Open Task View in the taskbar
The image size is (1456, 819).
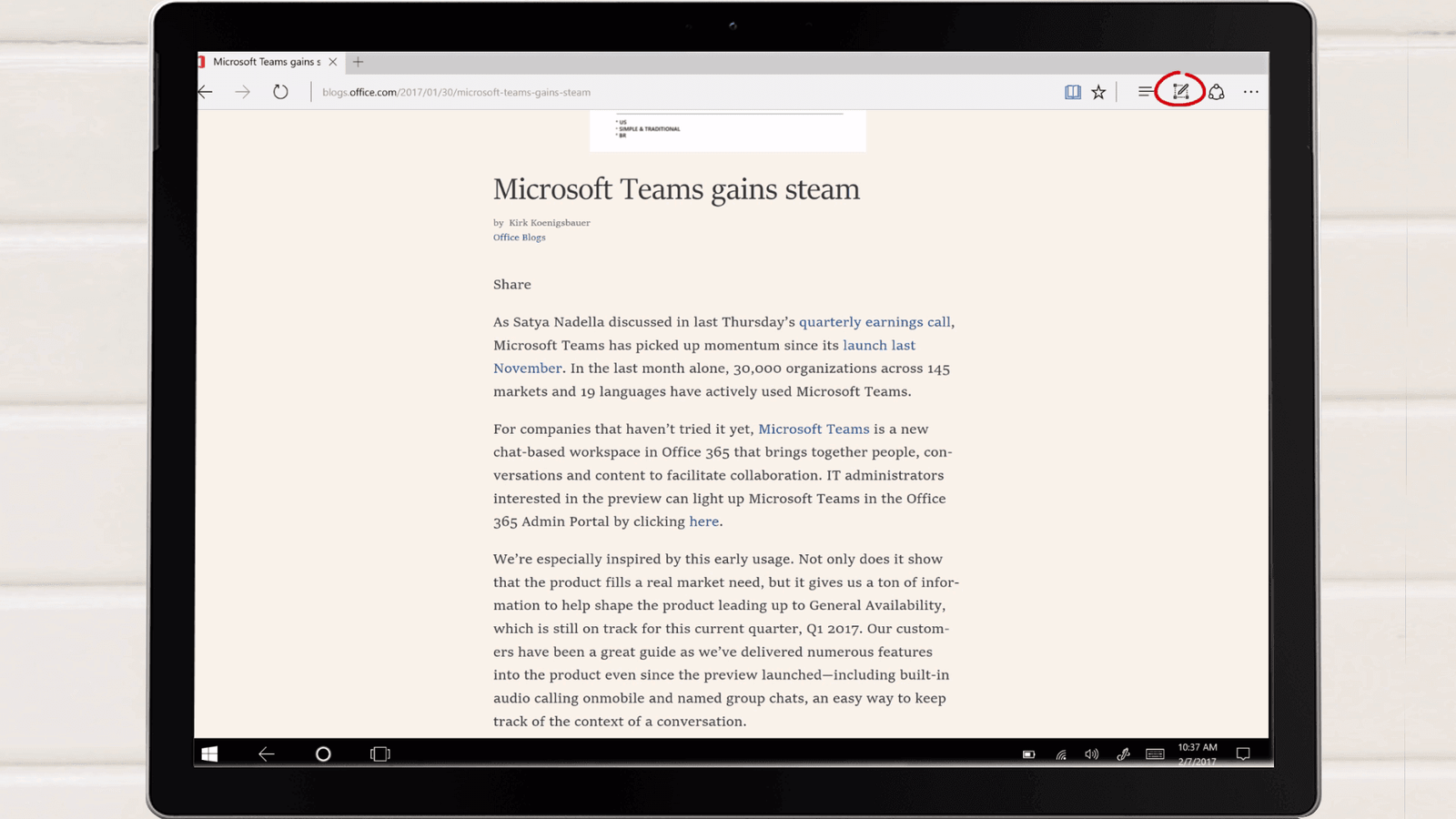(380, 753)
